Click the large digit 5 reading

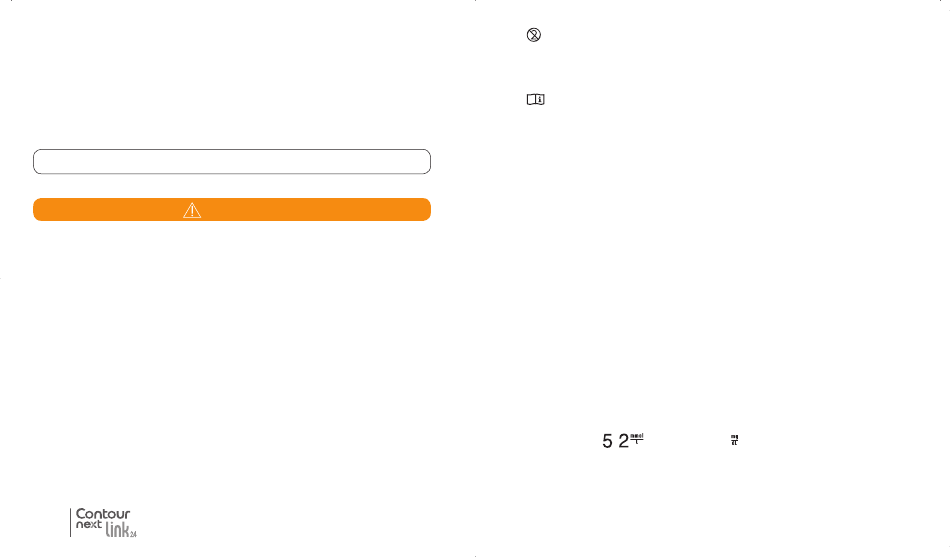click(x=607, y=441)
